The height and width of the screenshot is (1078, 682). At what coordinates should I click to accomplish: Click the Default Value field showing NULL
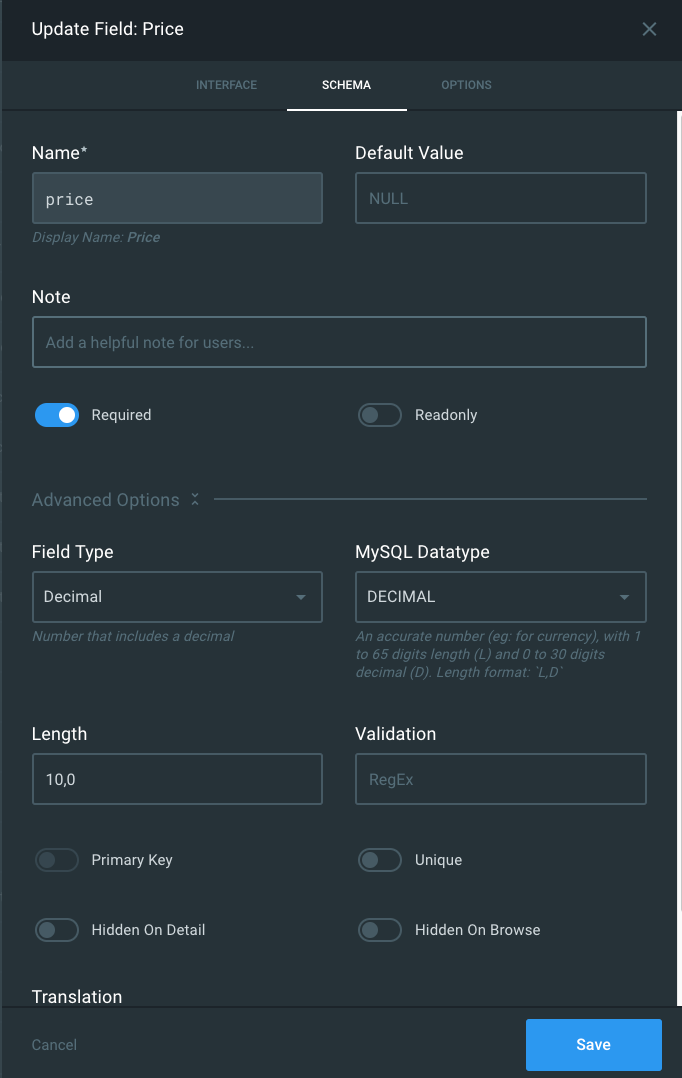500,198
